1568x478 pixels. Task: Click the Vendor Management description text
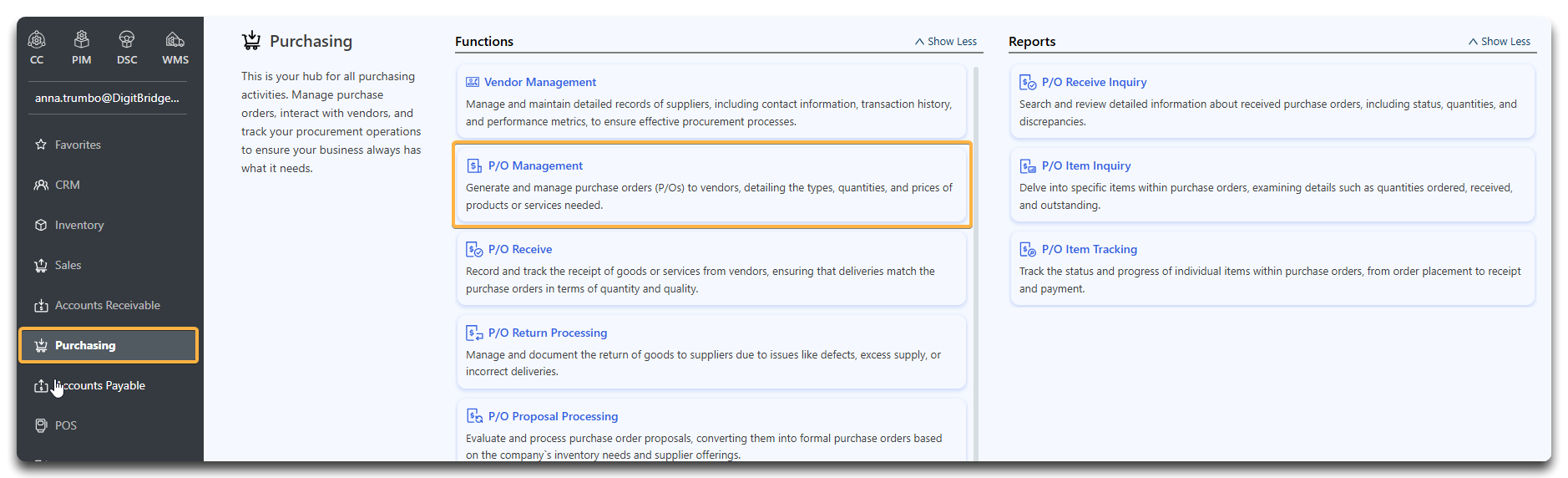point(709,113)
